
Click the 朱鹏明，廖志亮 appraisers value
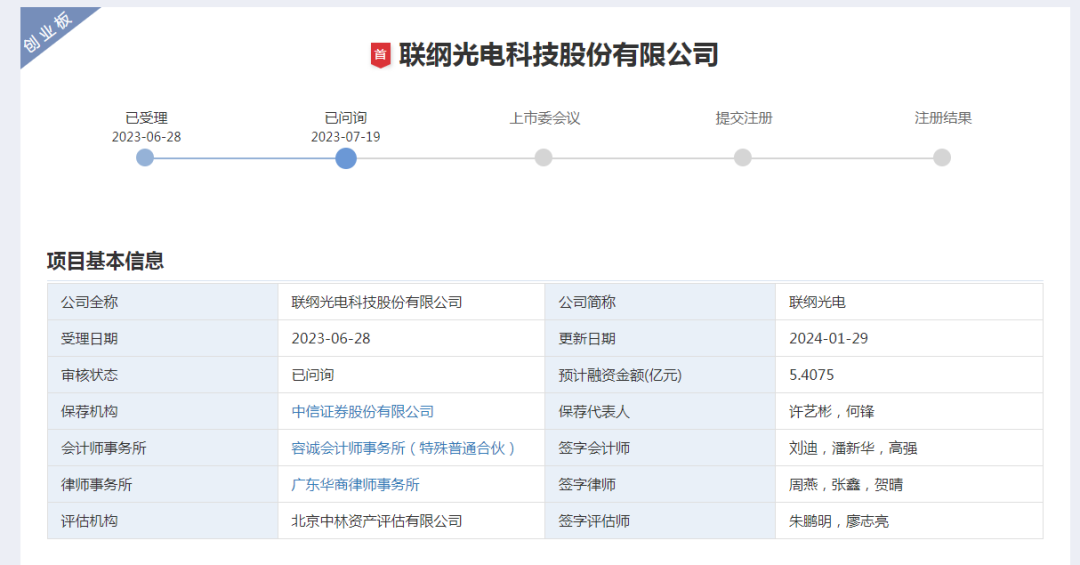(x=838, y=521)
